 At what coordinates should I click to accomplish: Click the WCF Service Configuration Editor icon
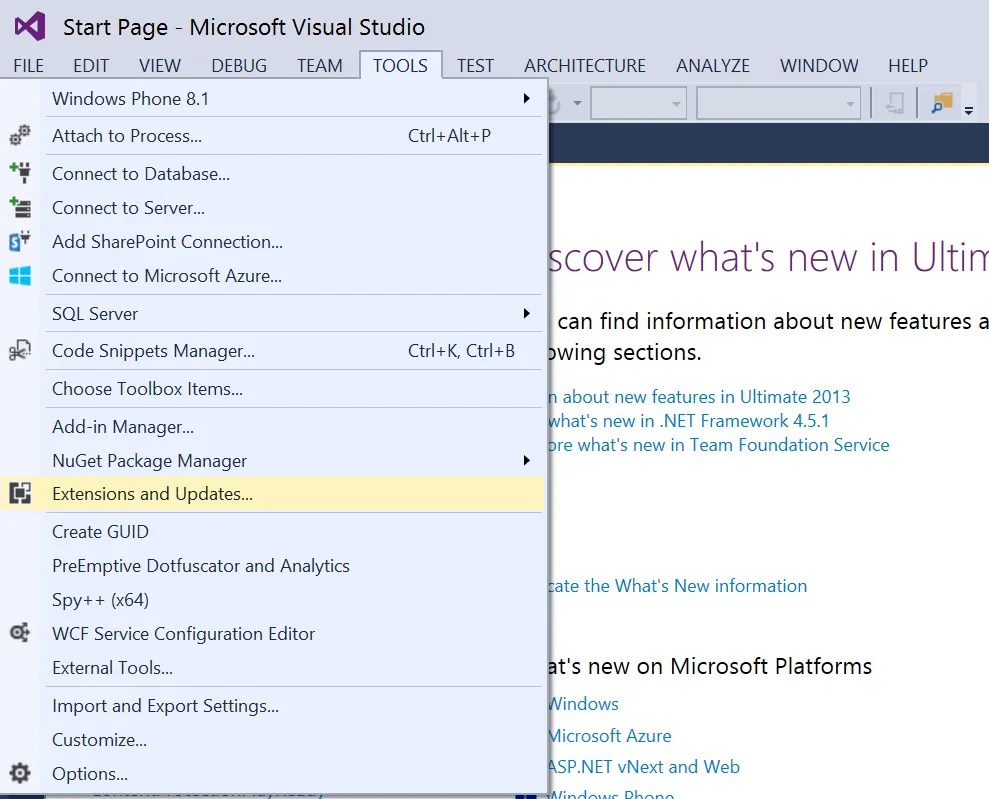(x=20, y=633)
